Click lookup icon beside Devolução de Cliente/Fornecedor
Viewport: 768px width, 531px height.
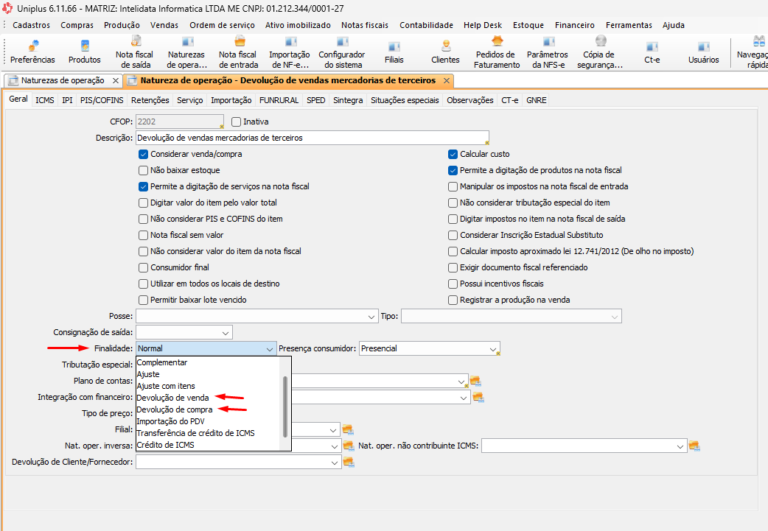pyautogui.click(x=348, y=462)
